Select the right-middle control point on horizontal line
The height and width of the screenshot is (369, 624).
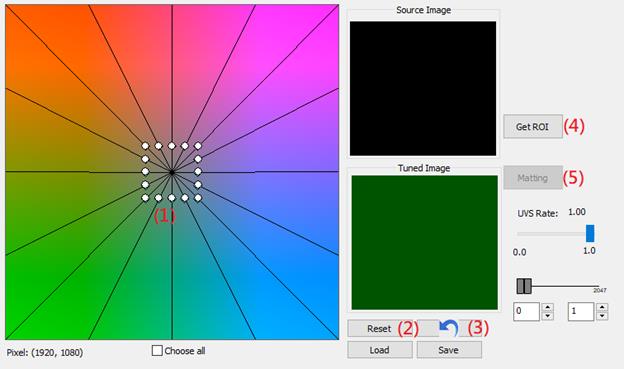(198, 172)
